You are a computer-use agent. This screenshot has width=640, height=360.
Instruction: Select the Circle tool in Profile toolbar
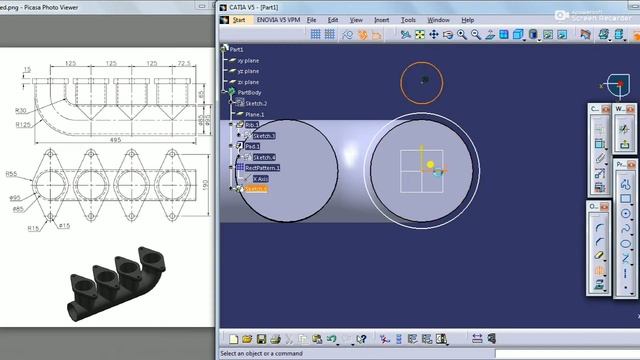(625, 213)
